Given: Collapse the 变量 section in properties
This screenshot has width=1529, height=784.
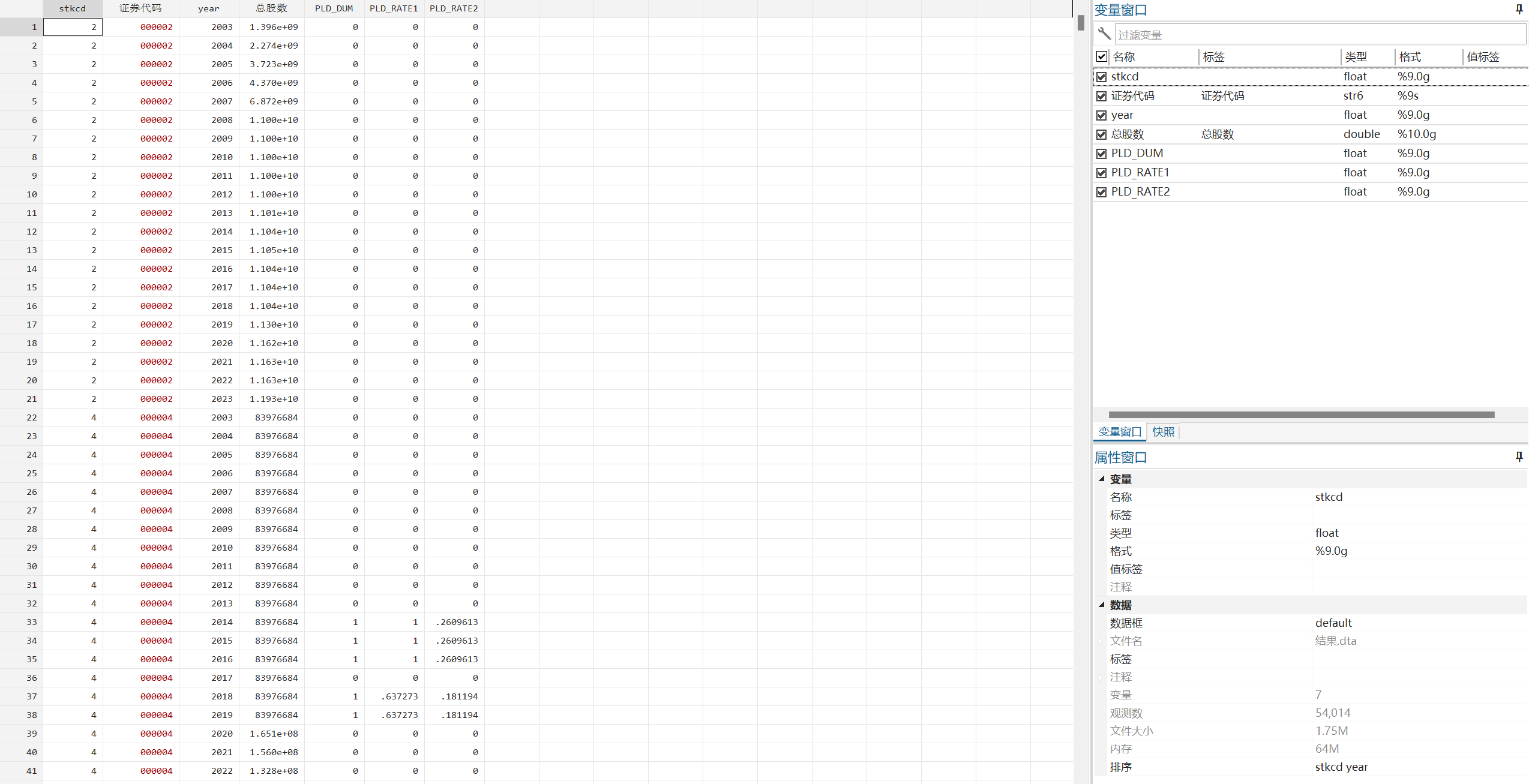Looking at the screenshot, I should 1102,479.
